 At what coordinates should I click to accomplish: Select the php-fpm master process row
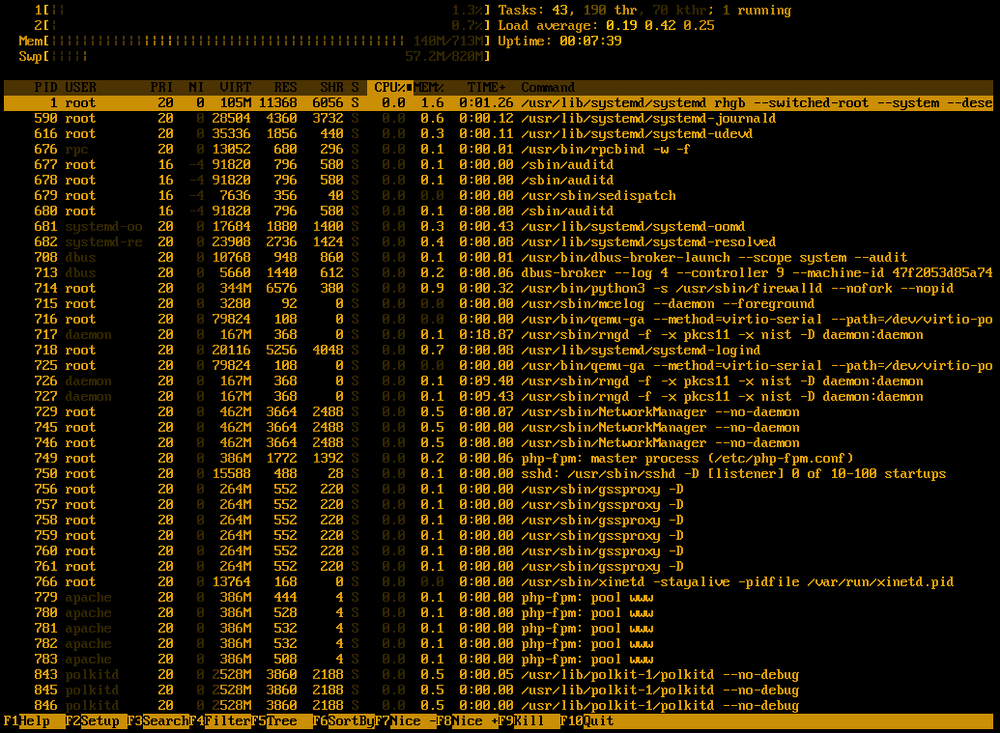click(500, 458)
